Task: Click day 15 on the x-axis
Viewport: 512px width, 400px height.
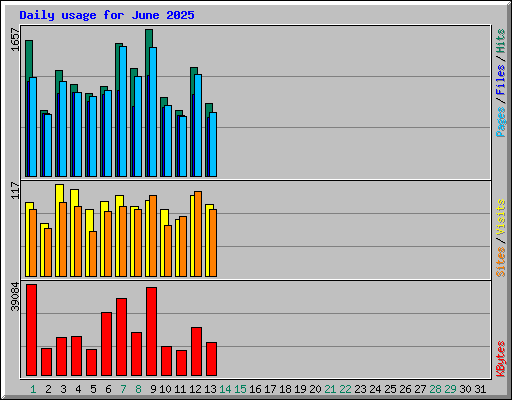Action: tap(240, 389)
